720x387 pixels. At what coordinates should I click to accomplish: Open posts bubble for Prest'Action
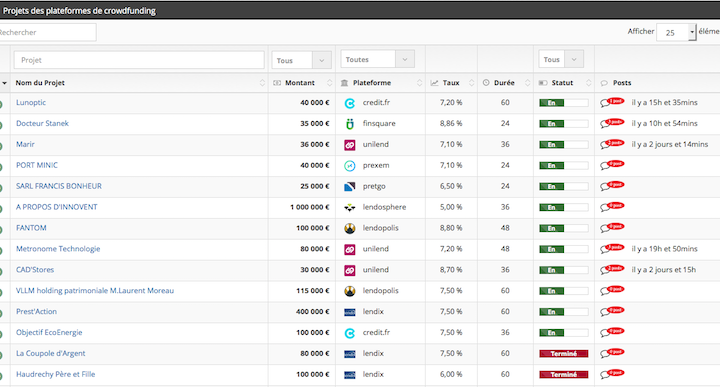coord(612,311)
